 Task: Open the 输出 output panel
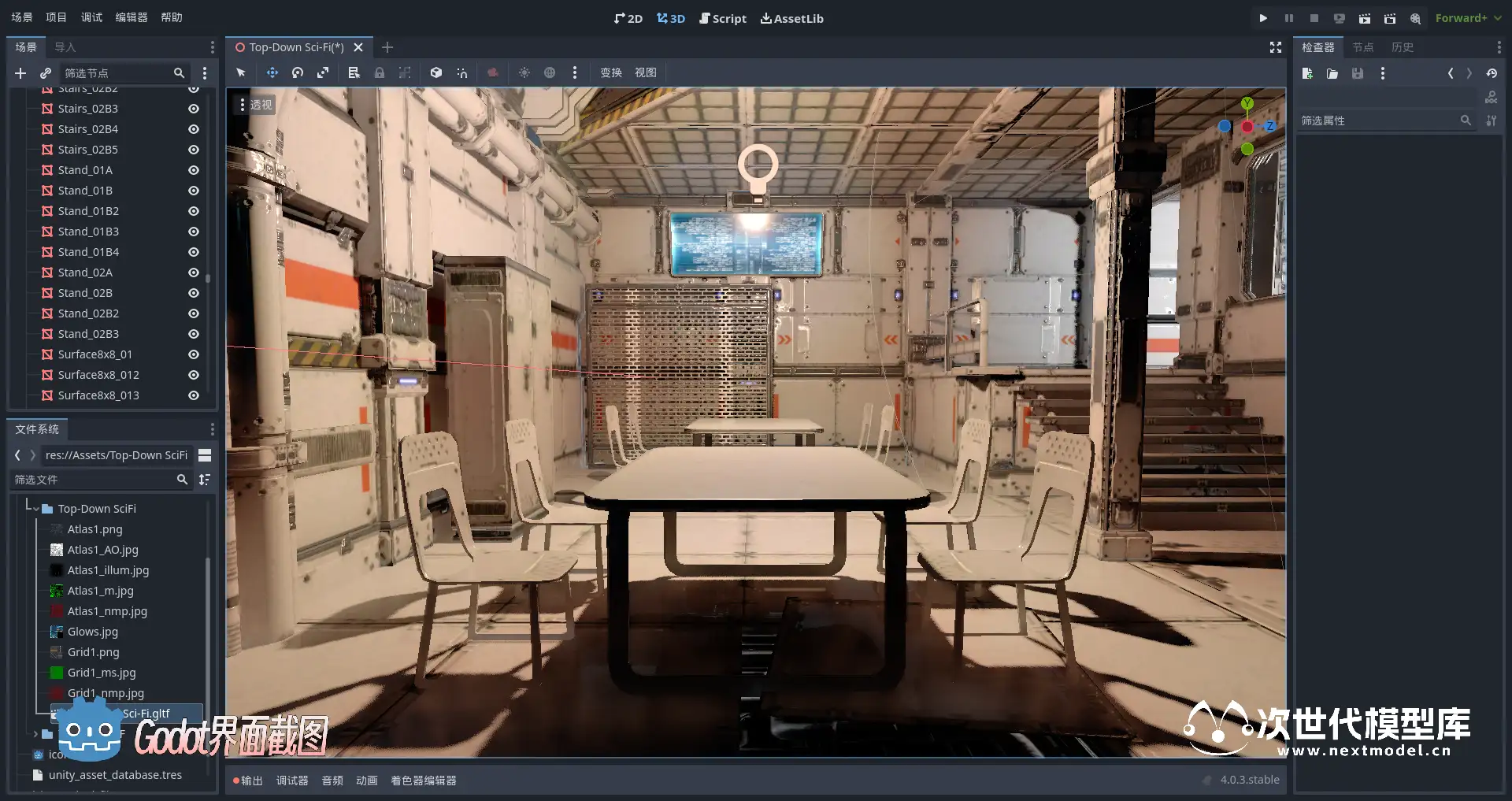click(249, 781)
